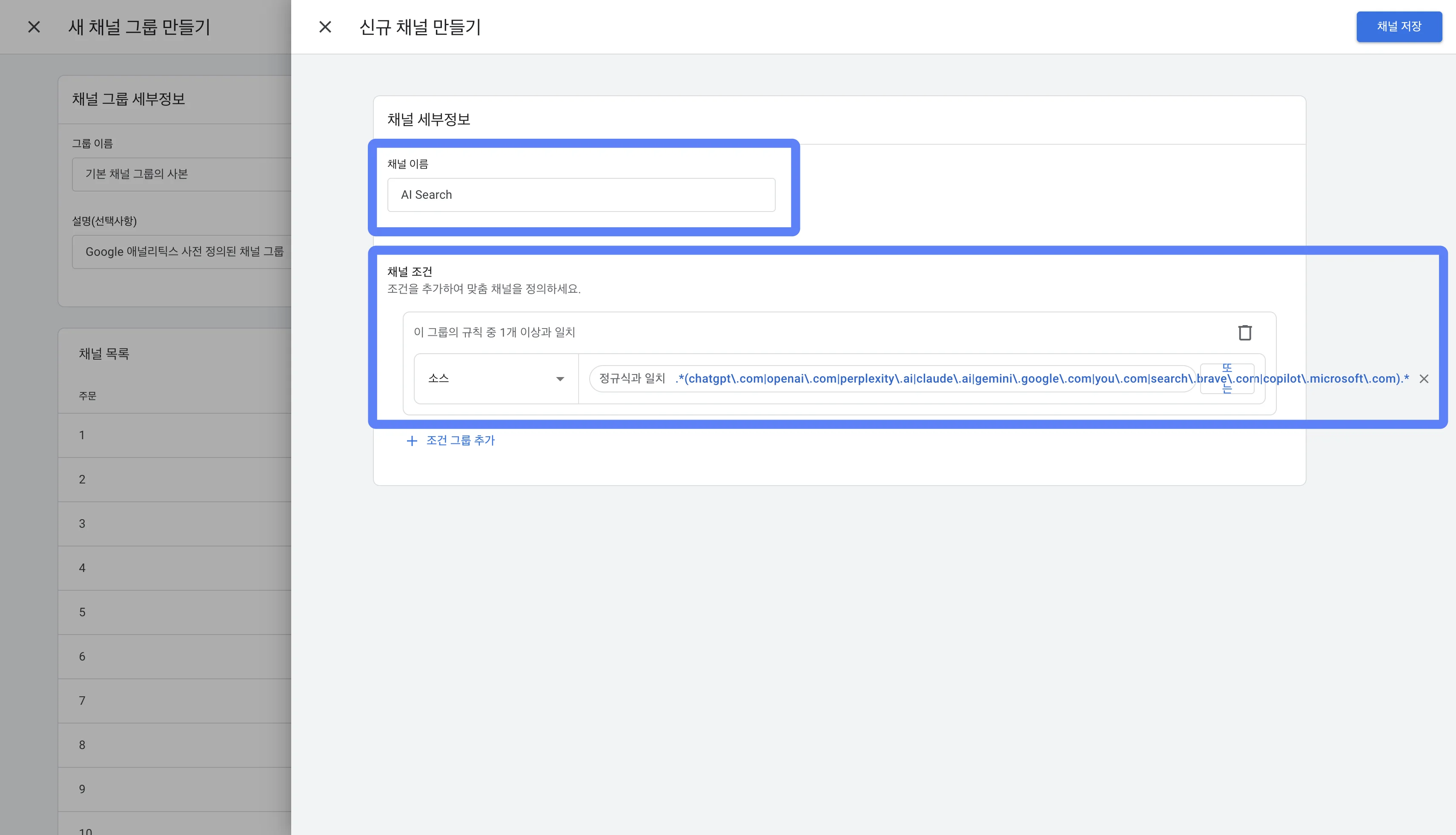Delete the condition group with the trash icon

click(1245, 333)
